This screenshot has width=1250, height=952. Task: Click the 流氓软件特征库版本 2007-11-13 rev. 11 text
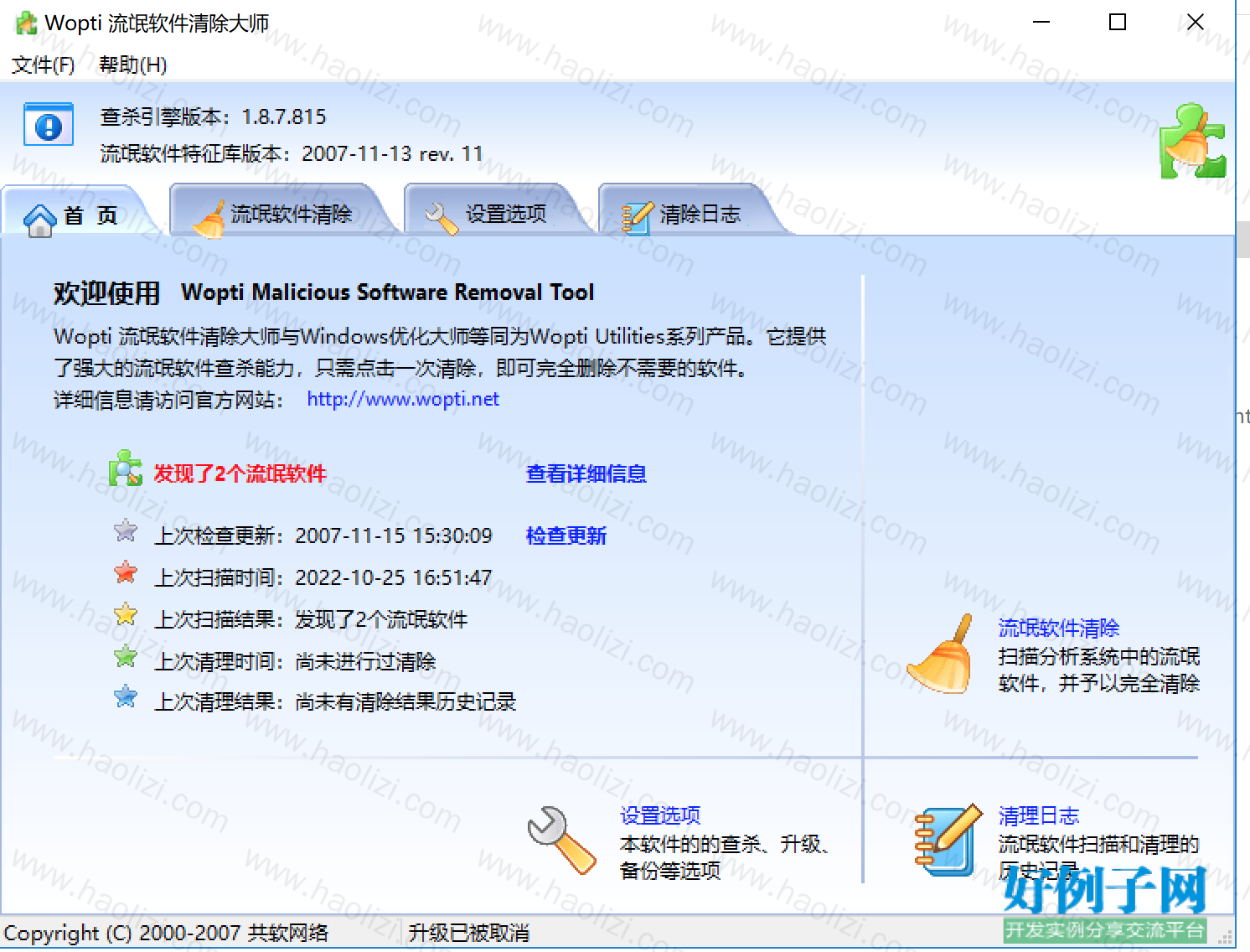point(292,153)
